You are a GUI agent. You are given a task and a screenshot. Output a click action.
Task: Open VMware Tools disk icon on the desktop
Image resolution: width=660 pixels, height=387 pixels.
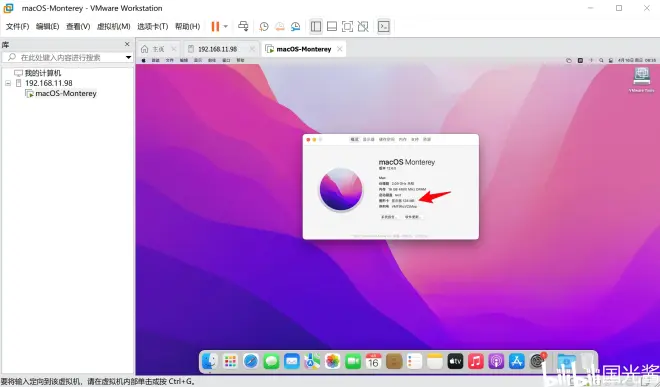tap(641, 80)
